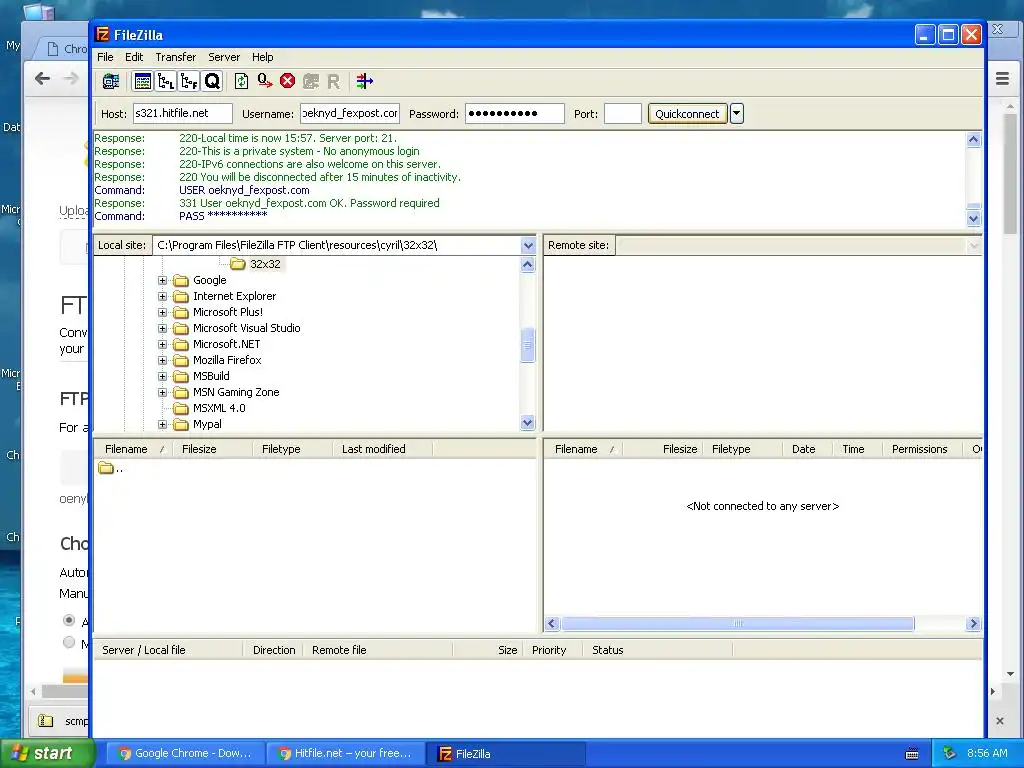Click the parent folder '..' entry
Viewport: 1024px width, 768px height.
click(111, 468)
